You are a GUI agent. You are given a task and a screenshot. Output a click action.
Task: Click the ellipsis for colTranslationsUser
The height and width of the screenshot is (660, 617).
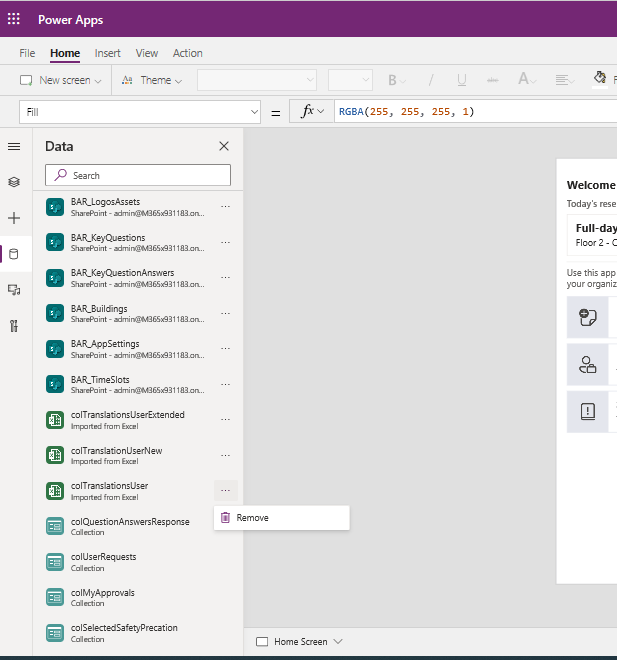coord(226,491)
